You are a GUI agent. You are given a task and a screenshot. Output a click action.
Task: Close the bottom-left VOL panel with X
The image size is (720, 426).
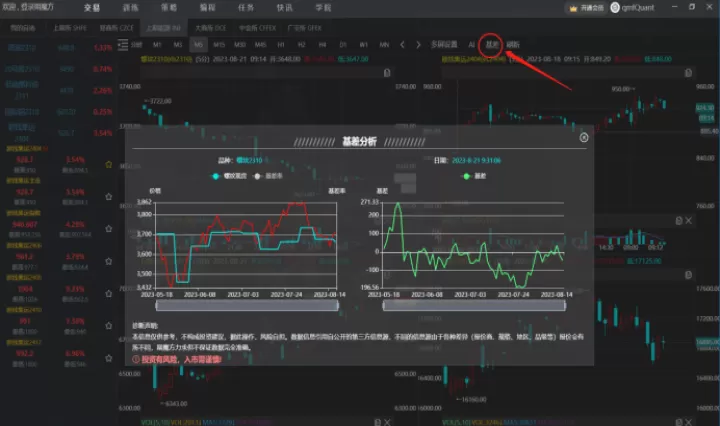(387, 422)
